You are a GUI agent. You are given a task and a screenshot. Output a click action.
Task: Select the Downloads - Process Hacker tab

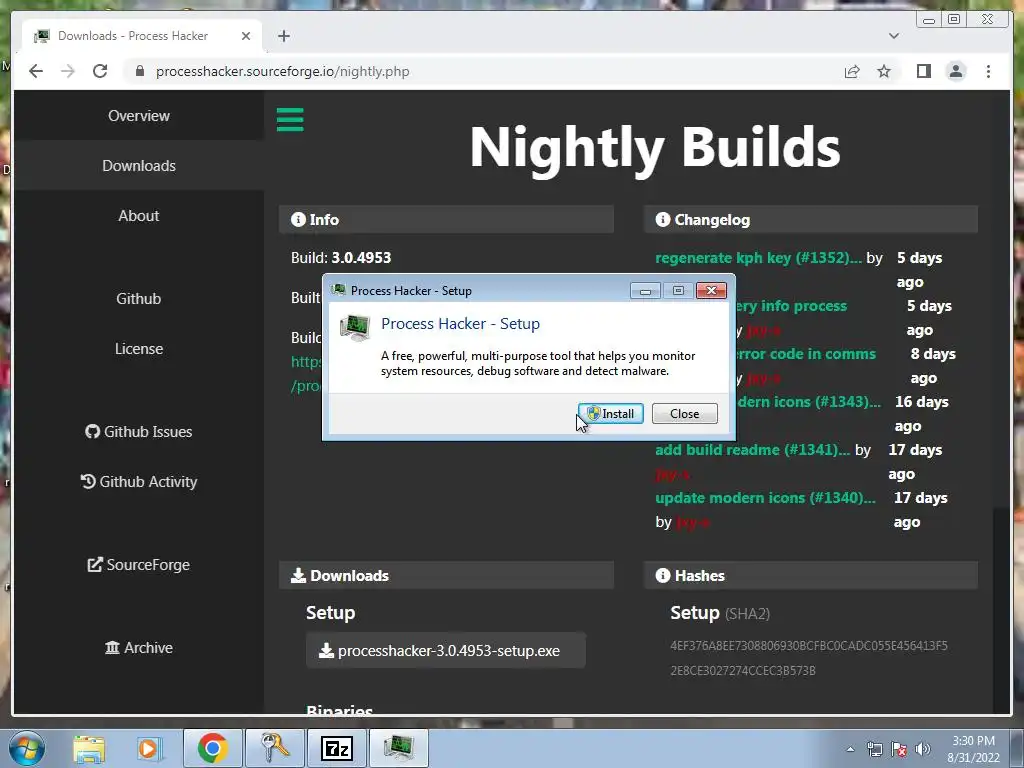[142, 36]
